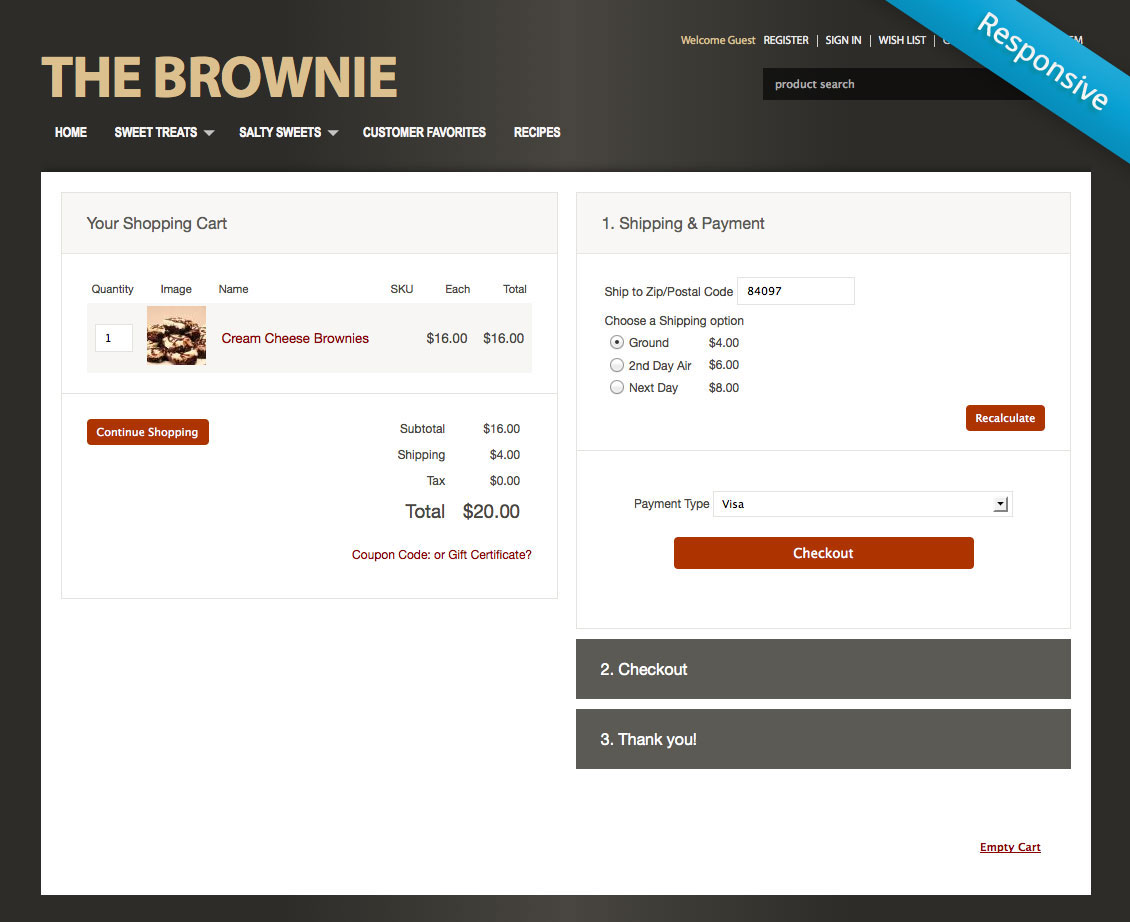Click the brownie product thumbnail image
Image resolution: width=1130 pixels, height=922 pixels.
click(176, 336)
